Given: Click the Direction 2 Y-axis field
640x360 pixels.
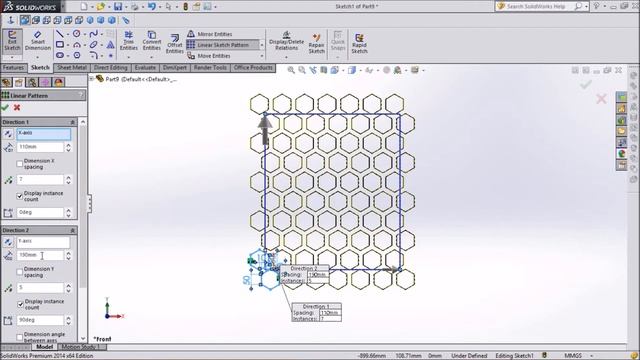Looking at the screenshot, I should click(x=43, y=242).
